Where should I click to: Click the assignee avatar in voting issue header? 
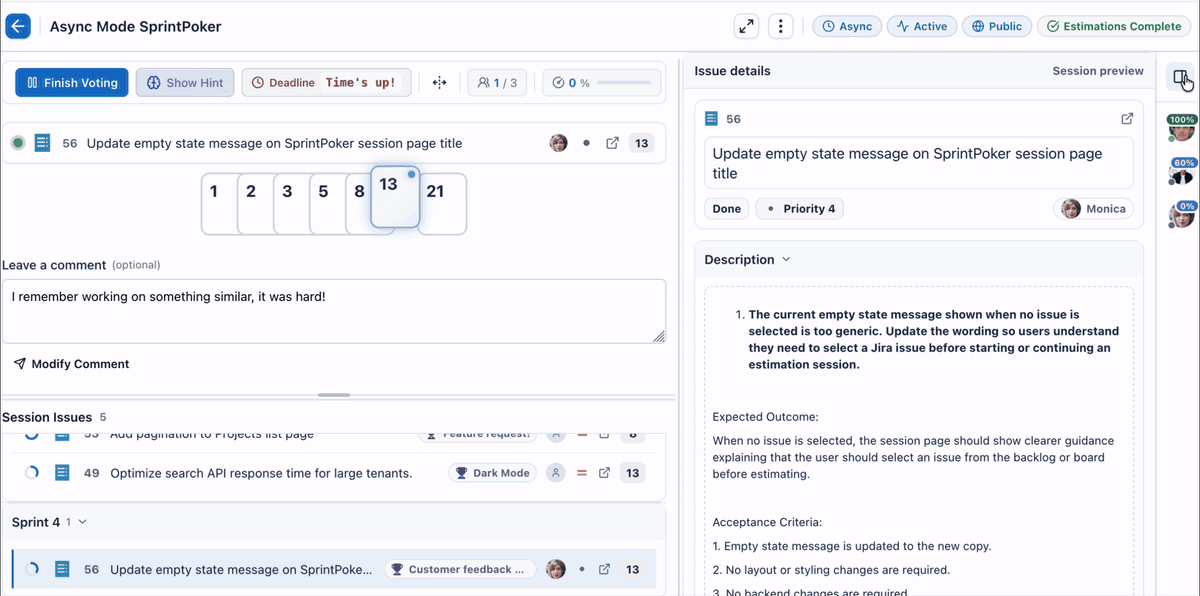click(559, 143)
